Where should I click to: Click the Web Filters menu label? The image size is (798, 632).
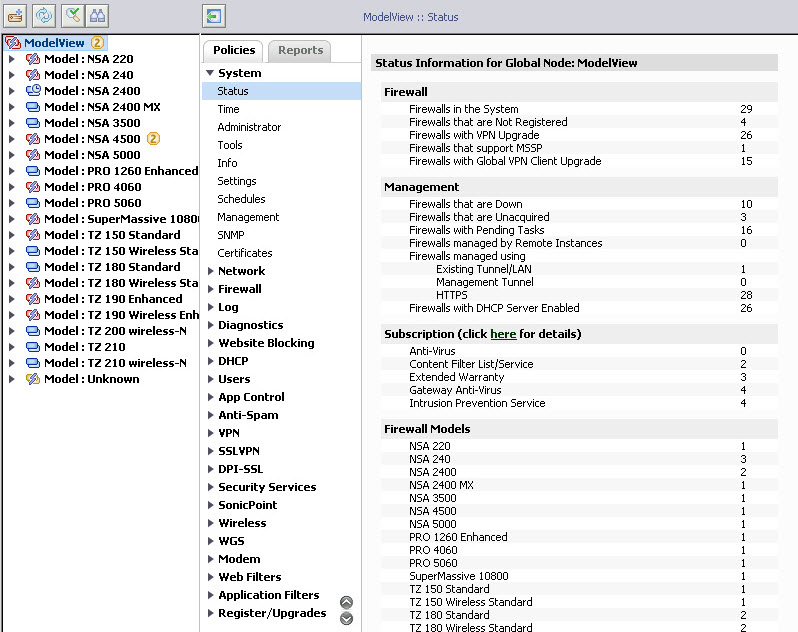tap(249, 577)
